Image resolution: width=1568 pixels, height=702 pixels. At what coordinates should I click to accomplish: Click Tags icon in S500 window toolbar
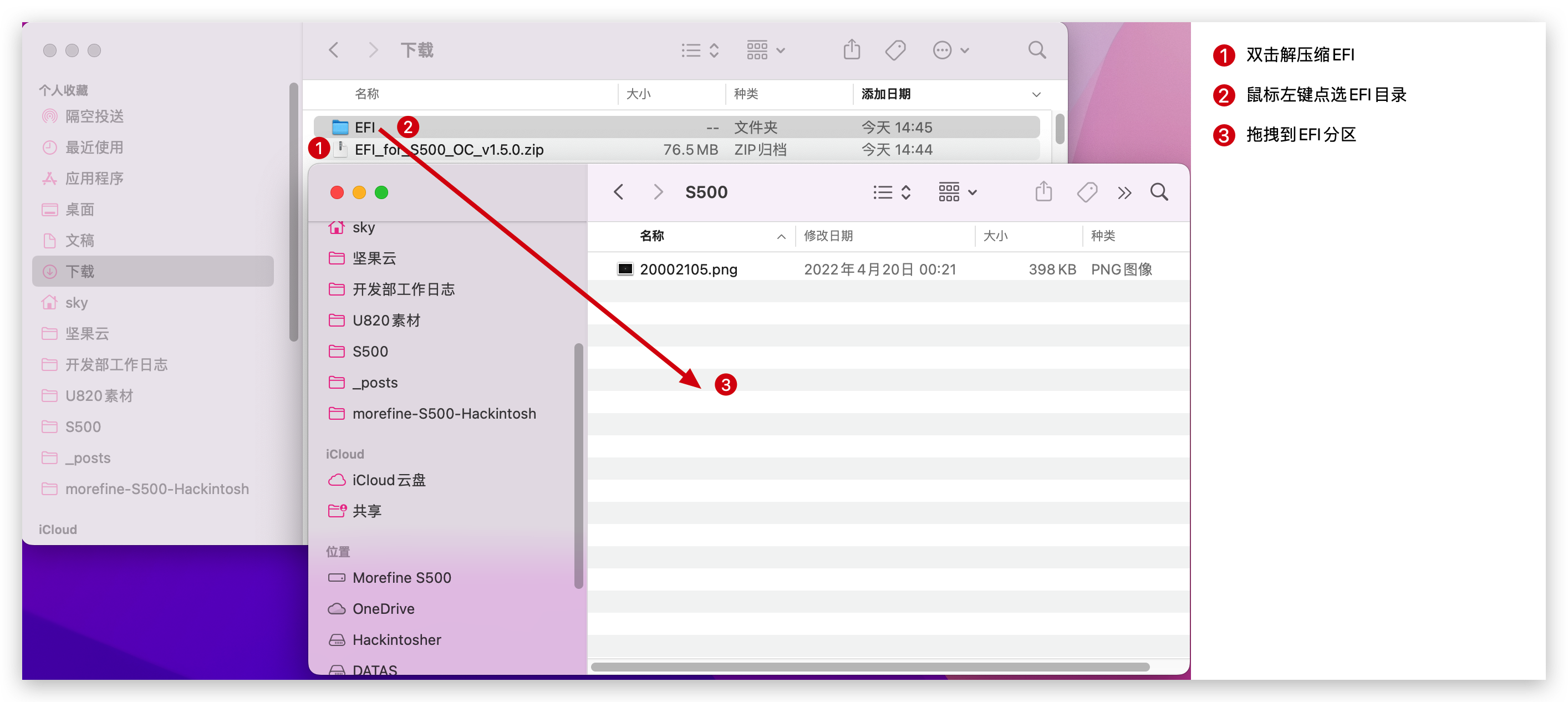(x=1087, y=192)
